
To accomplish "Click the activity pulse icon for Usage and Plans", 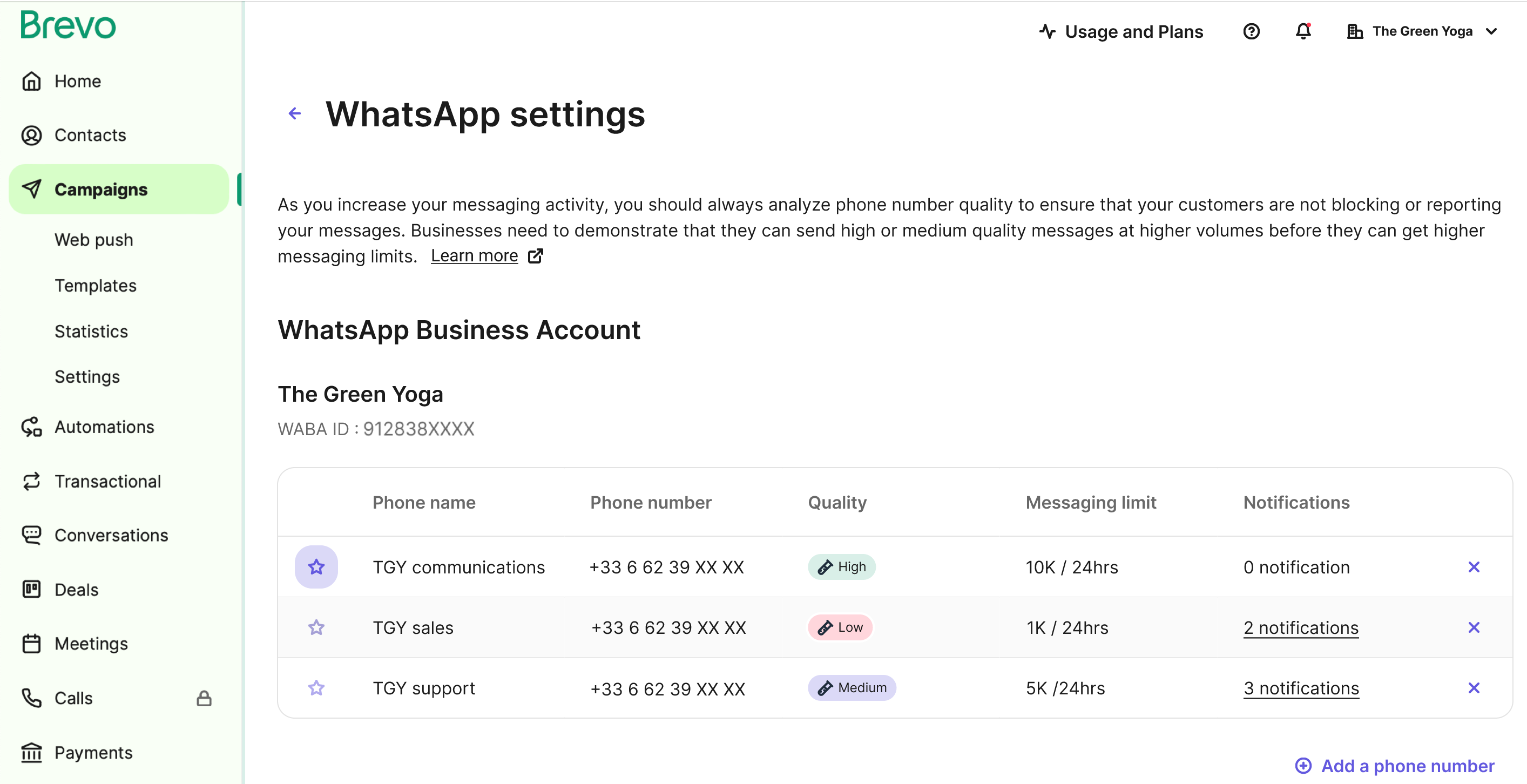I will [1048, 31].
